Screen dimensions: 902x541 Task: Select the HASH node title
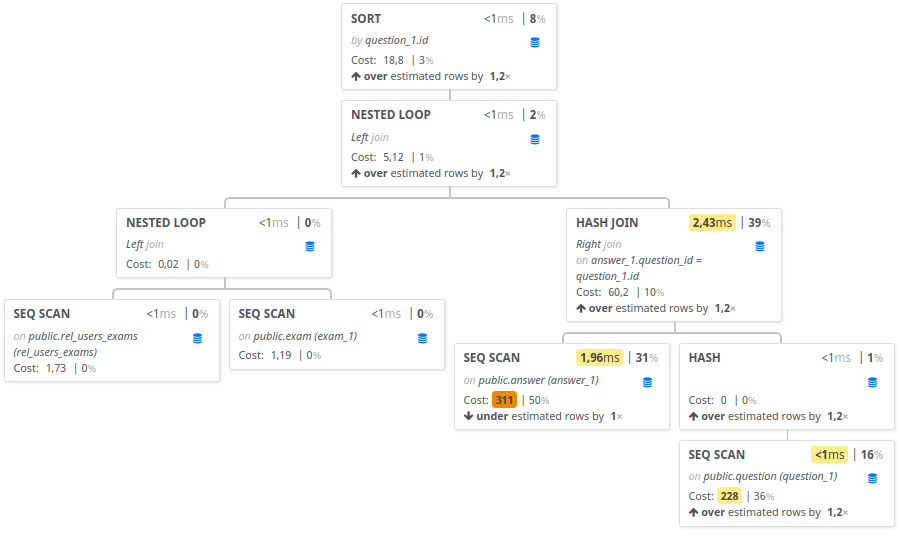[704, 358]
